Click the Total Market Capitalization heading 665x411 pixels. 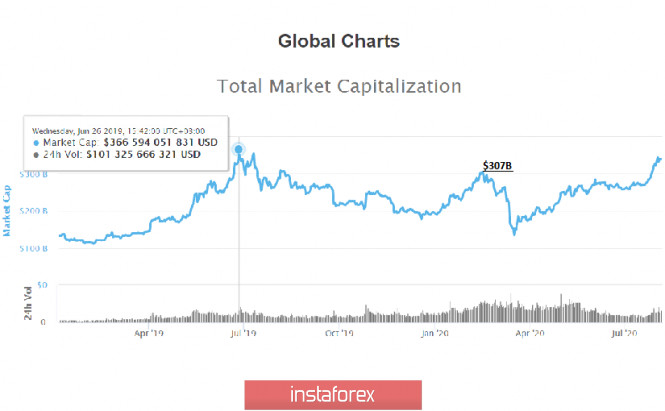338,86
